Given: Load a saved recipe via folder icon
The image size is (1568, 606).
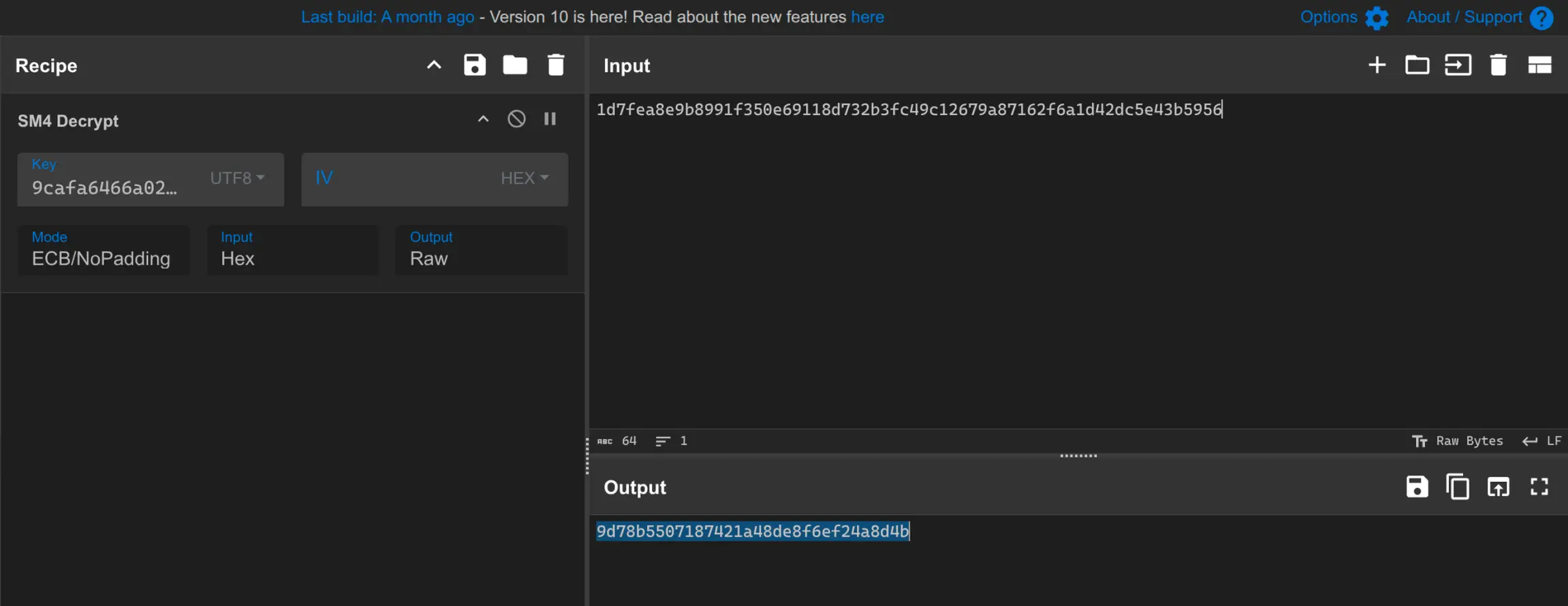Looking at the screenshot, I should pos(515,65).
